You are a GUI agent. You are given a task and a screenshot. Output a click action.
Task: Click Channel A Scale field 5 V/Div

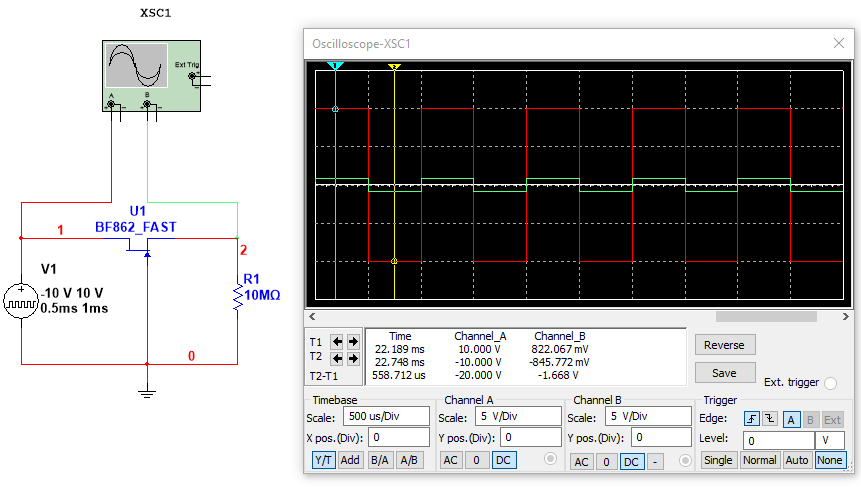click(x=518, y=416)
